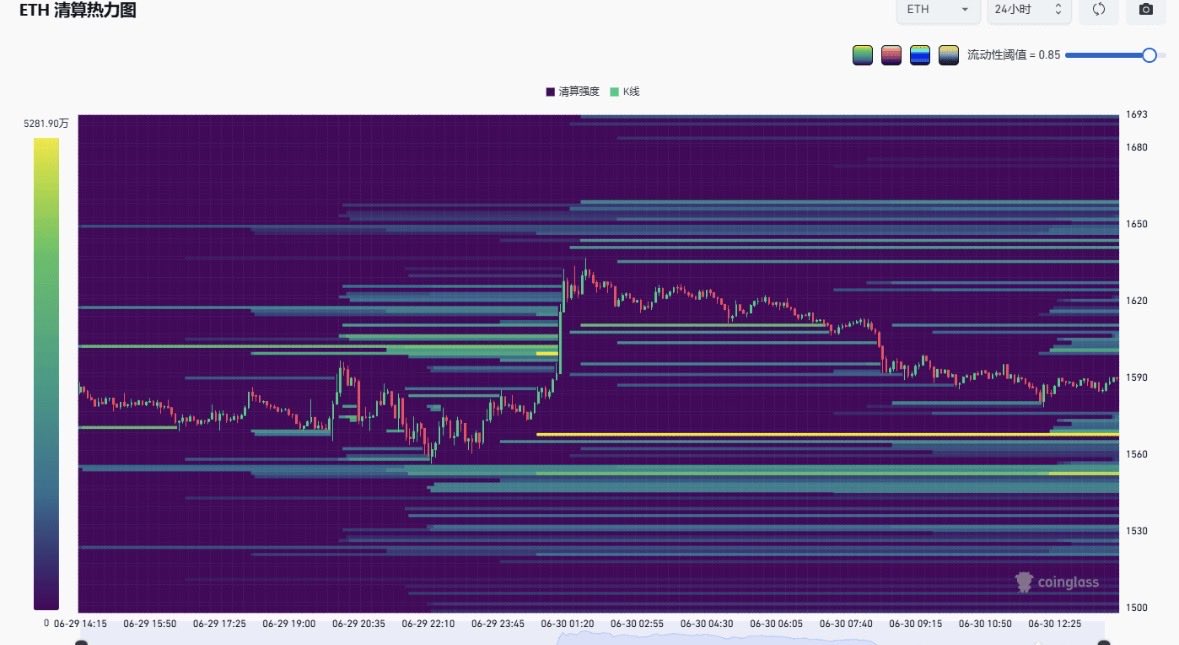The image size is (1179, 645).
Task: Click the left handle of the range scrollbar
Action: tap(81, 642)
